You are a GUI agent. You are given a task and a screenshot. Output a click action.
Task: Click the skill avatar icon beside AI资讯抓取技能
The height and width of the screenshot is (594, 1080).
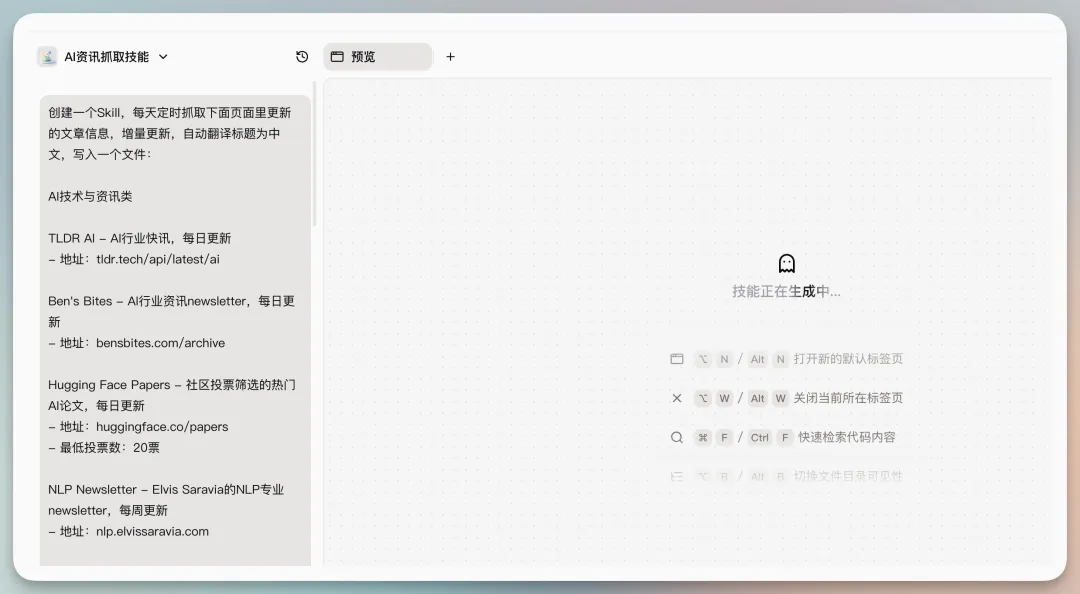coord(47,57)
